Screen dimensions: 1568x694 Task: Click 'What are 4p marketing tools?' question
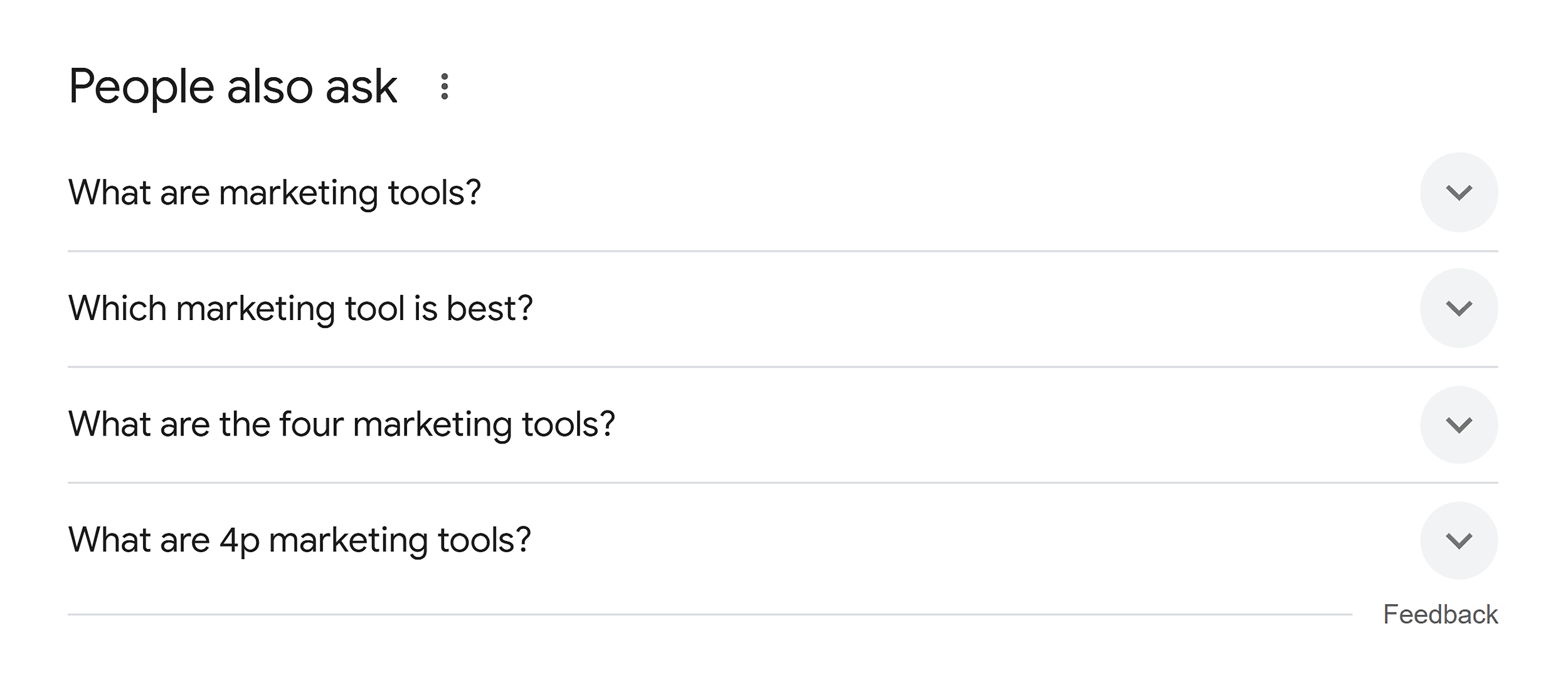pyautogui.click(x=300, y=539)
